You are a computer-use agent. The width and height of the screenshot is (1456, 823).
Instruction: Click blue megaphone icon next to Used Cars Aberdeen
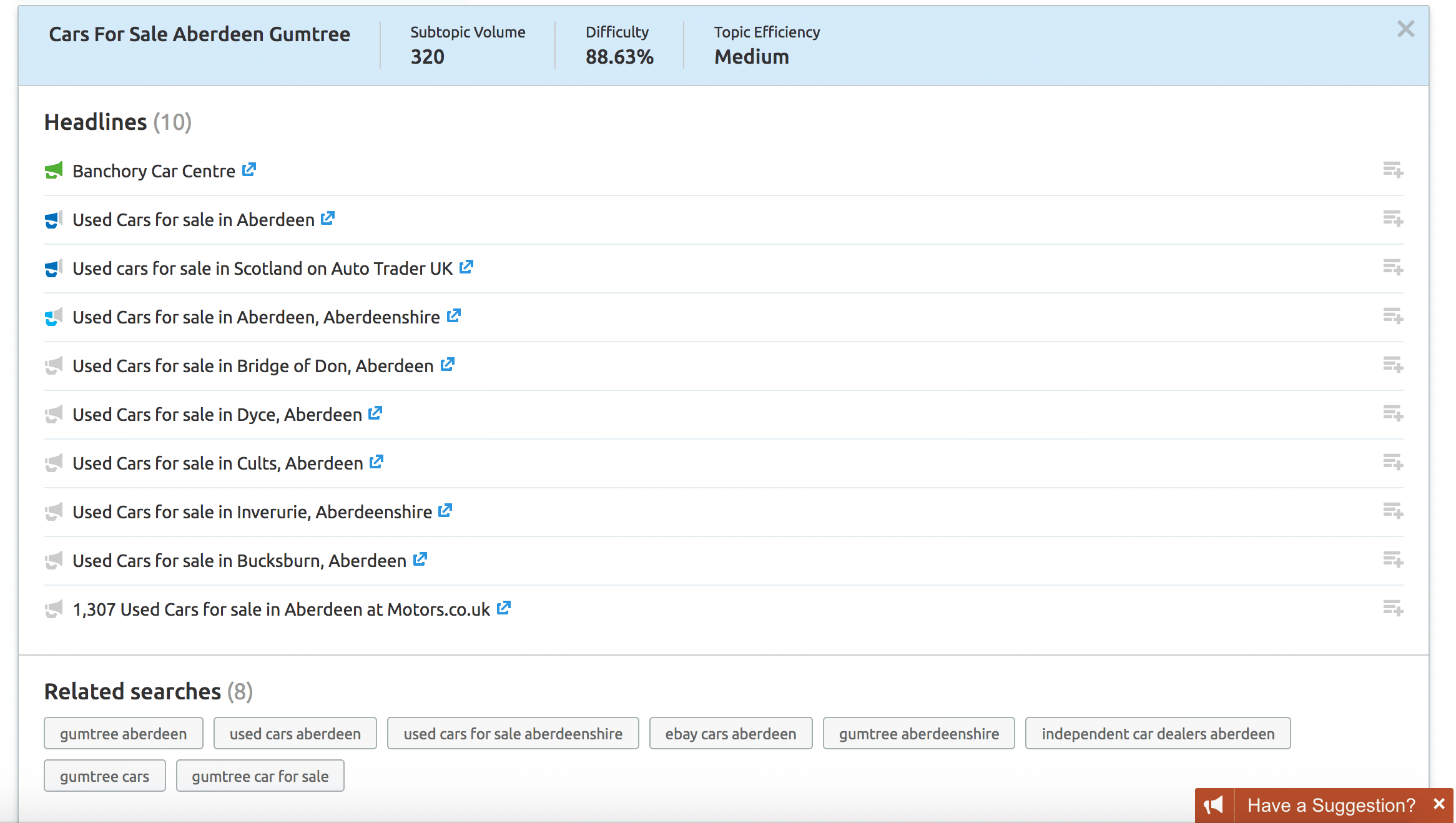[x=54, y=219]
